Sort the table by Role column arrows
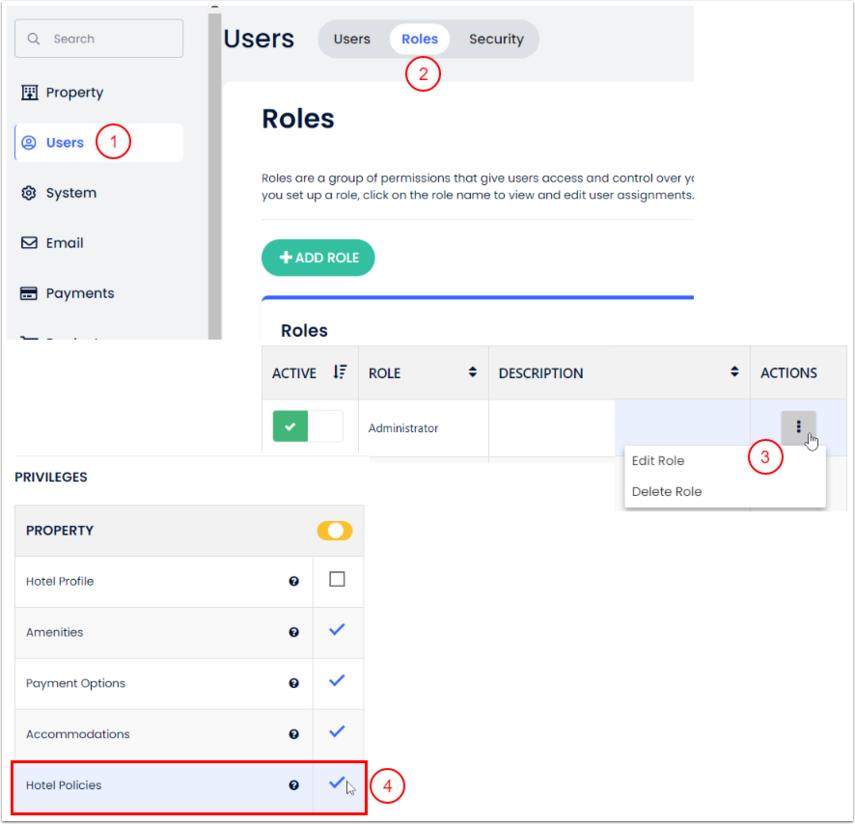Image resolution: width=855 pixels, height=824 pixels. click(x=472, y=373)
